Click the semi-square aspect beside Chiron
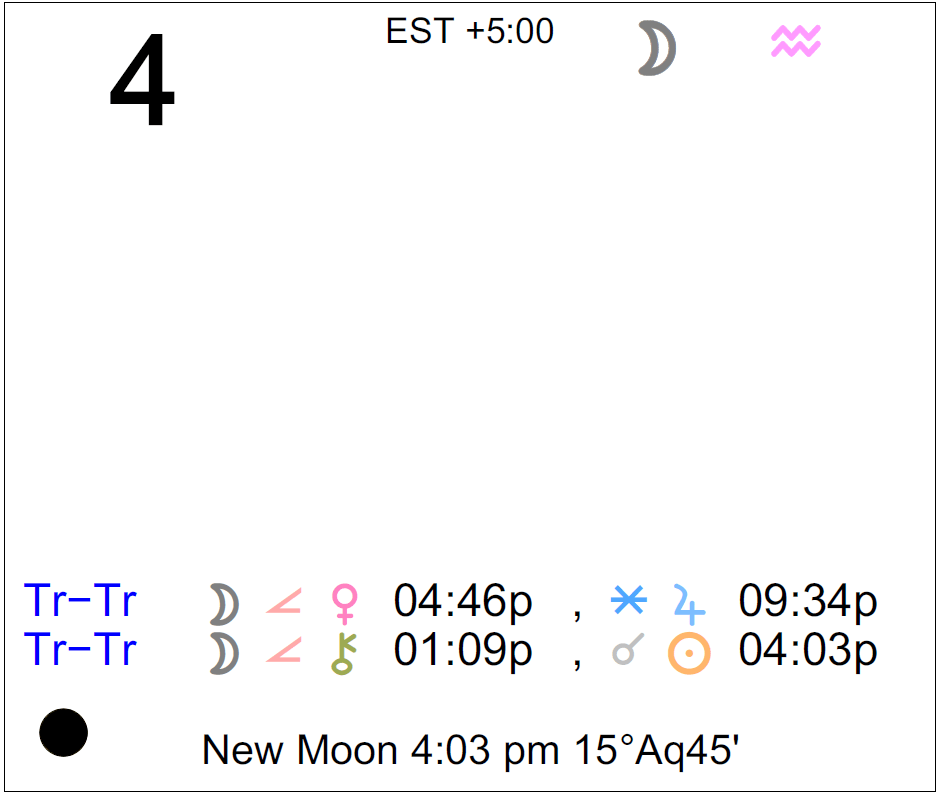The height and width of the screenshot is (795, 941). tap(284, 650)
